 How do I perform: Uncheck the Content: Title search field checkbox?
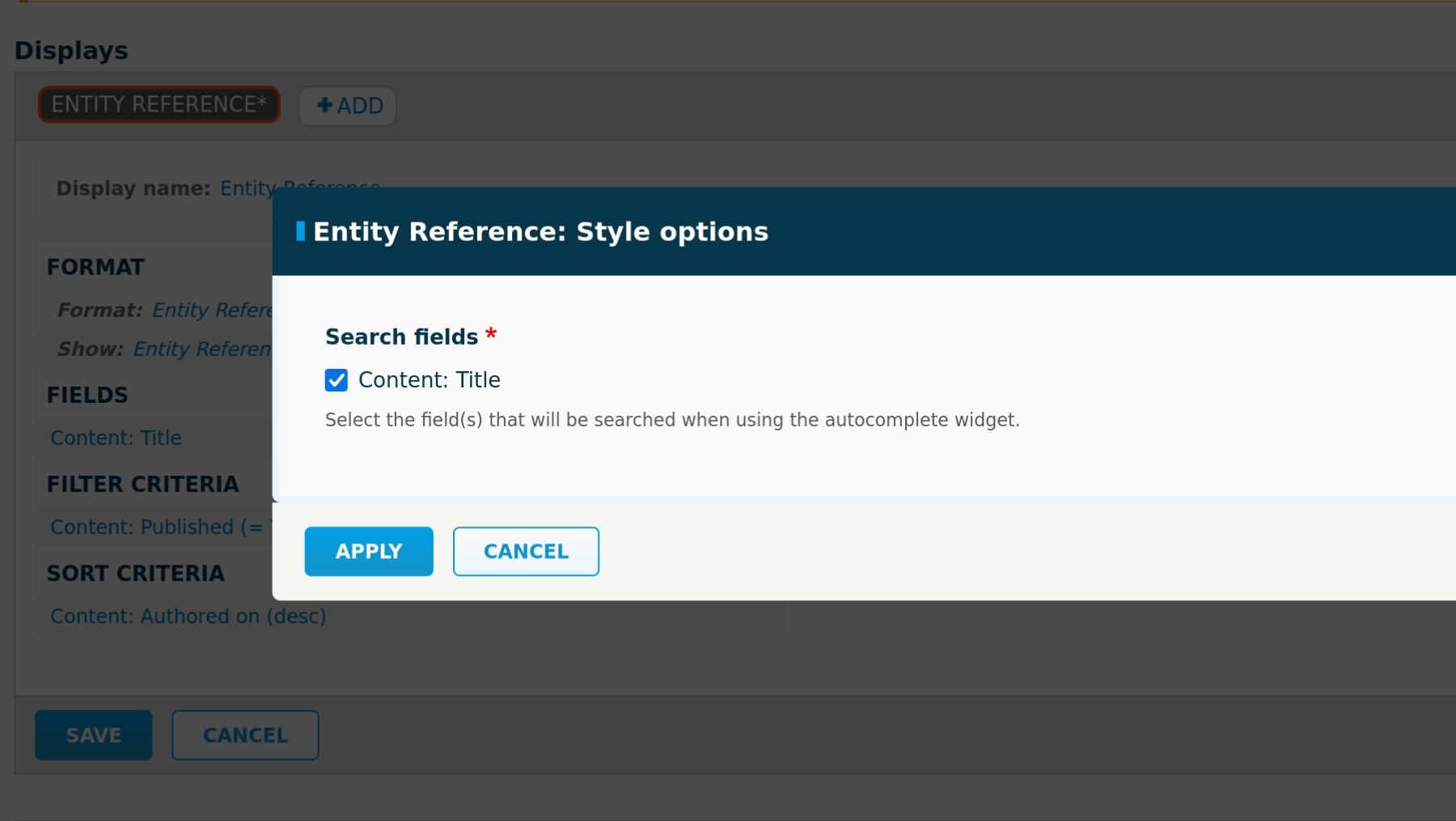[336, 380]
